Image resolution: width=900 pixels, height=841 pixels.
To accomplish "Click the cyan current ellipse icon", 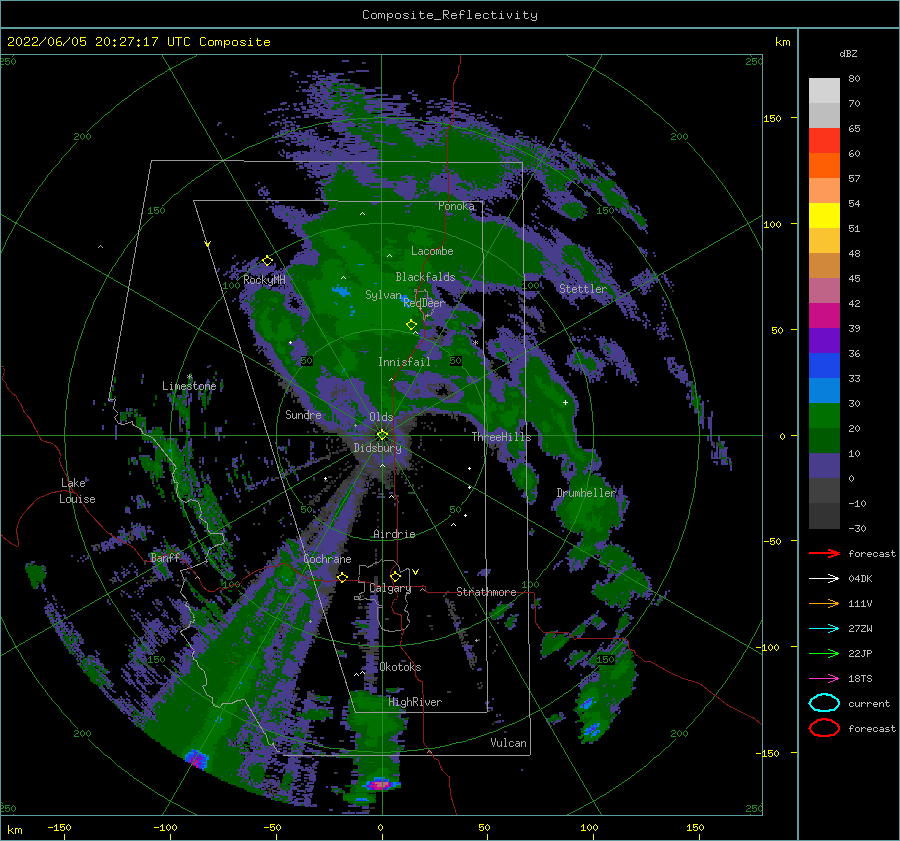I will pos(824,703).
